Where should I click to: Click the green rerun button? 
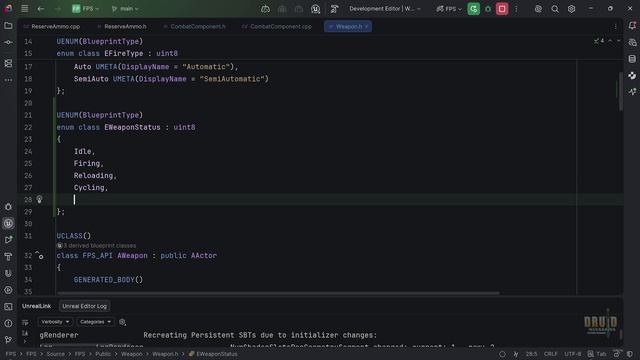click(x=473, y=9)
